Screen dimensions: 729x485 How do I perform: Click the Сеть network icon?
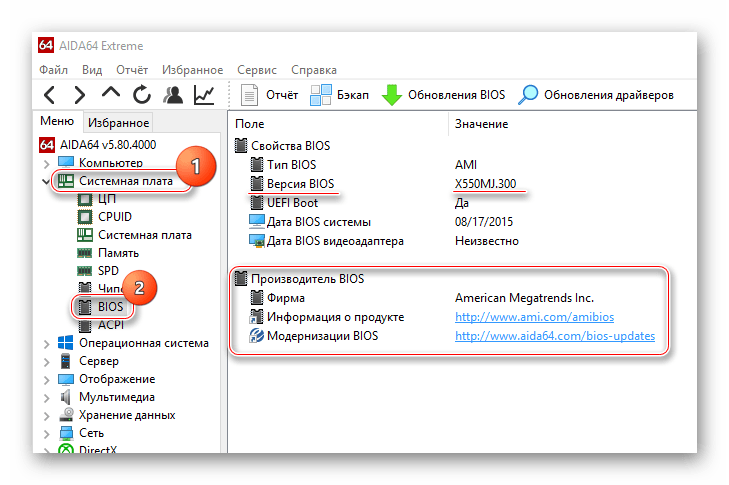point(66,433)
